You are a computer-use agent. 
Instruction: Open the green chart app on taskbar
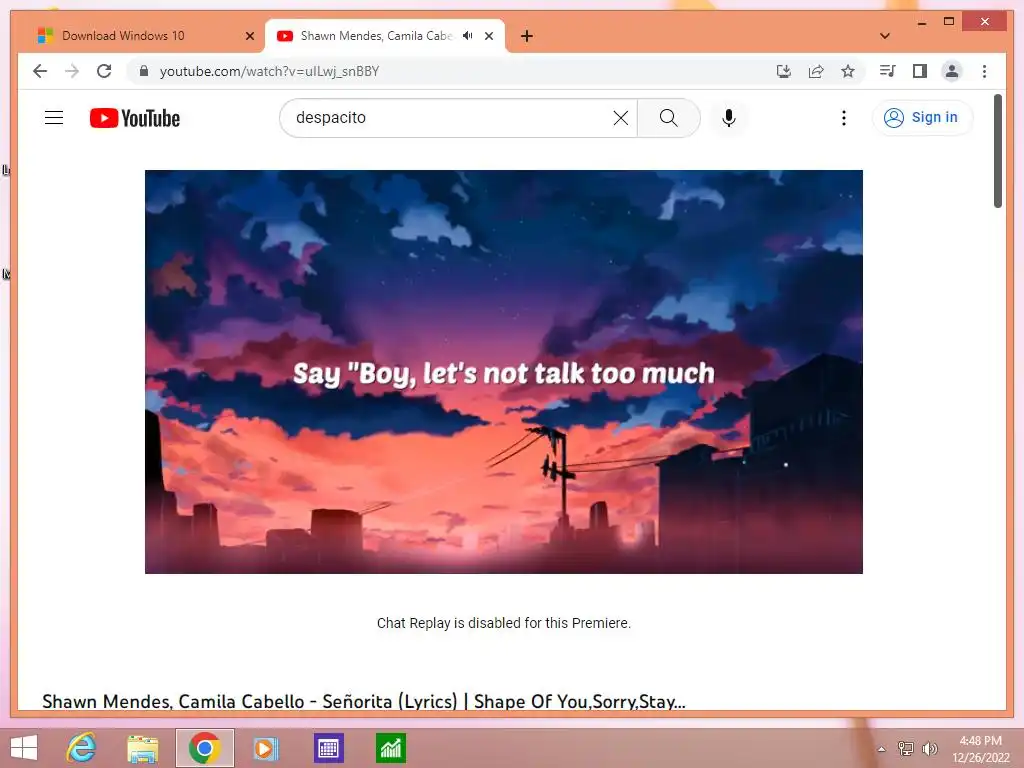pyautogui.click(x=391, y=748)
